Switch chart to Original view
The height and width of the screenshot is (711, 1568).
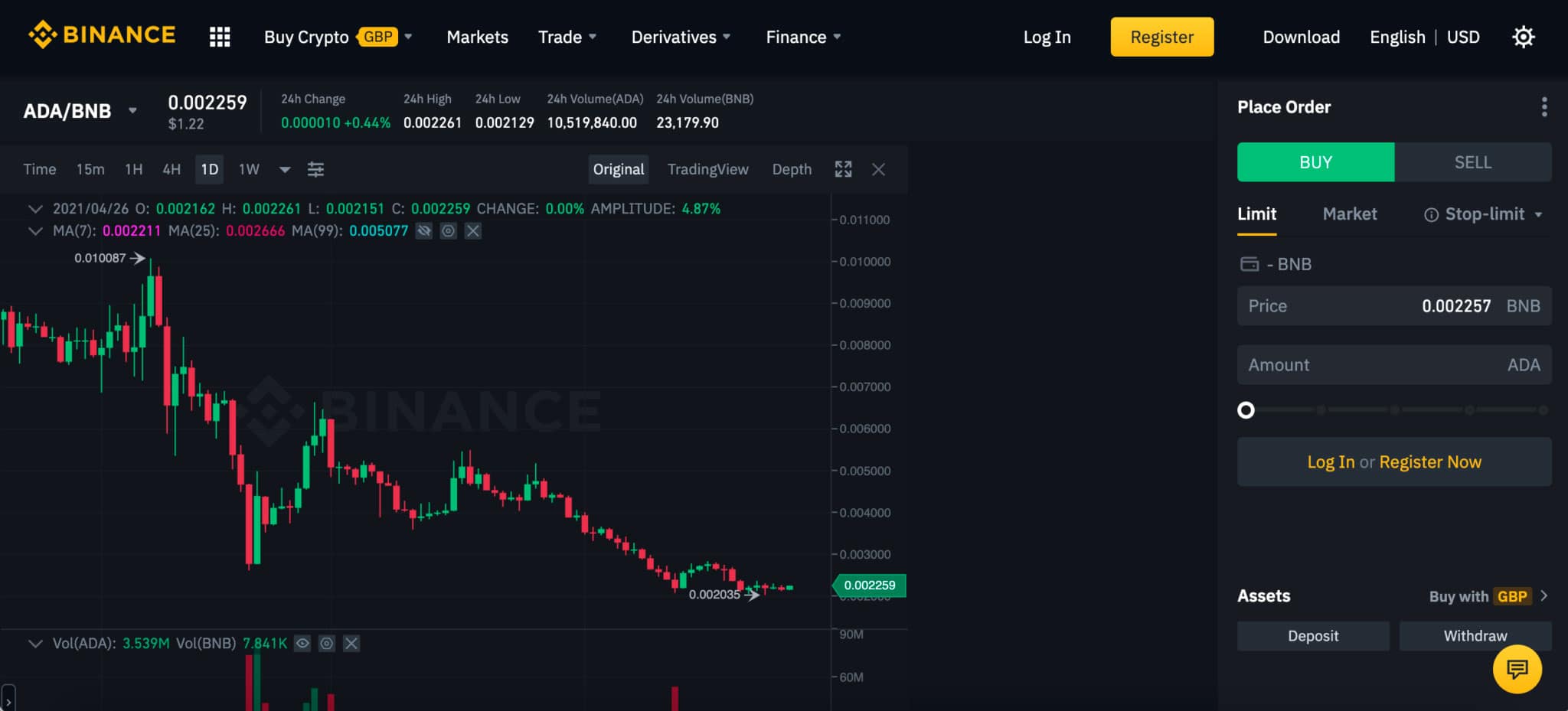click(619, 169)
